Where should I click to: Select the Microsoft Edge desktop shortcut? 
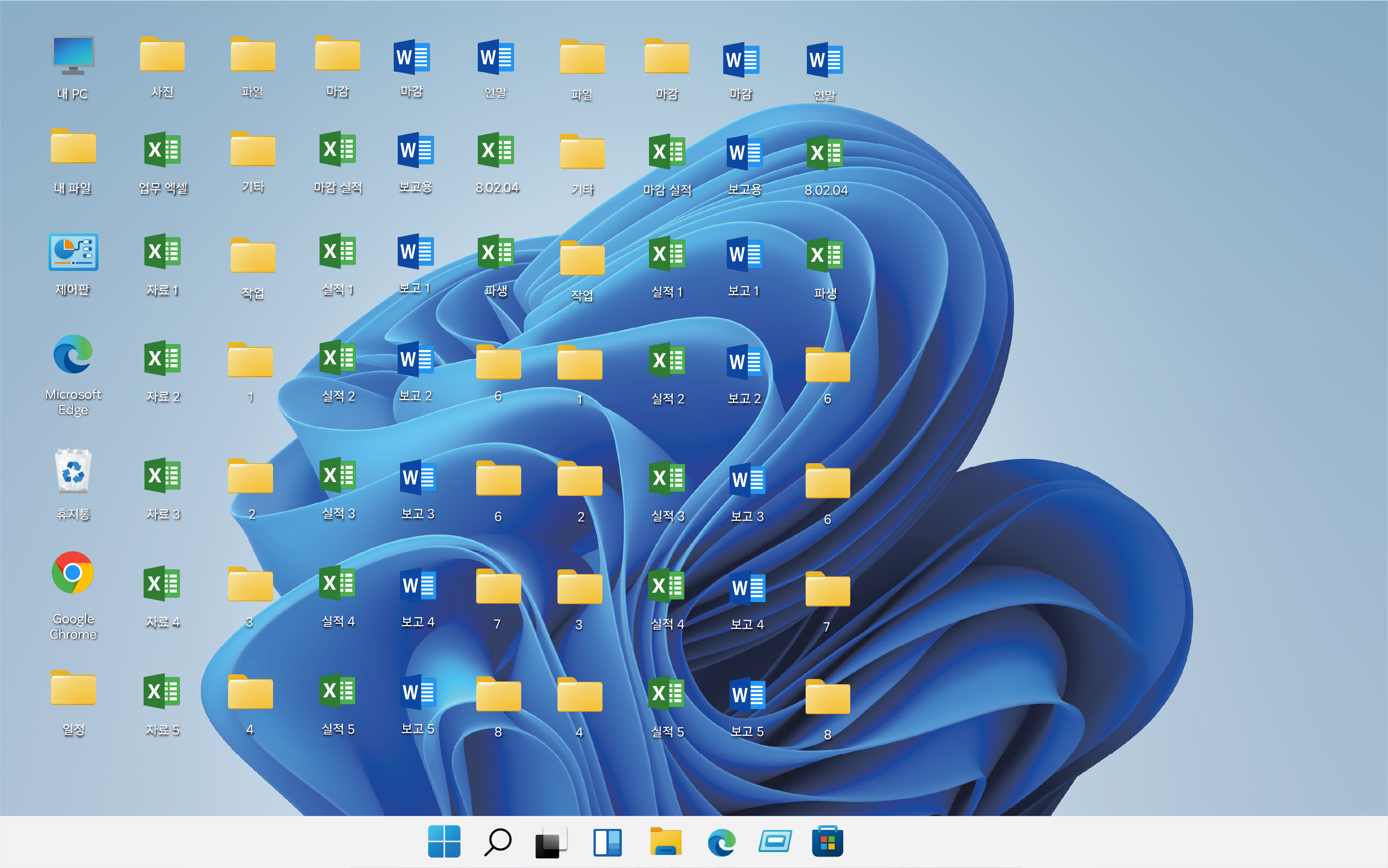(x=73, y=355)
